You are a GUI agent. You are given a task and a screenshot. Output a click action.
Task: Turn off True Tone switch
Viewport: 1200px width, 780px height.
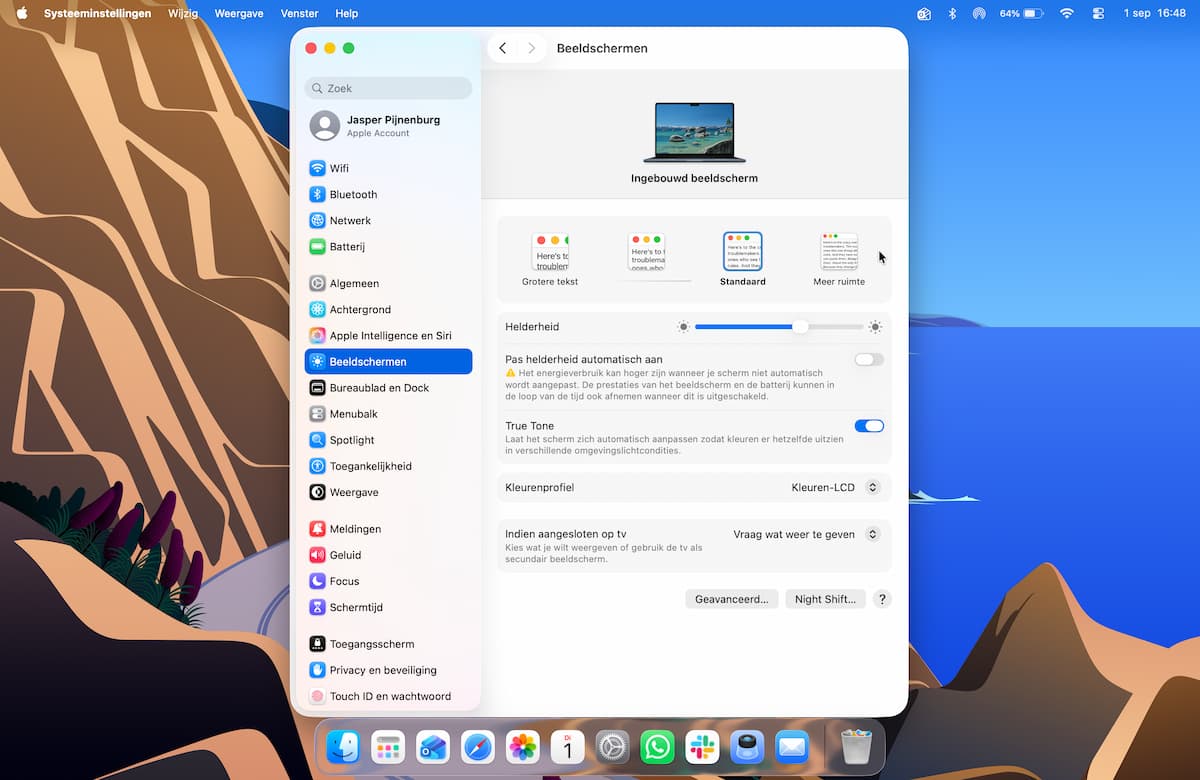869,426
